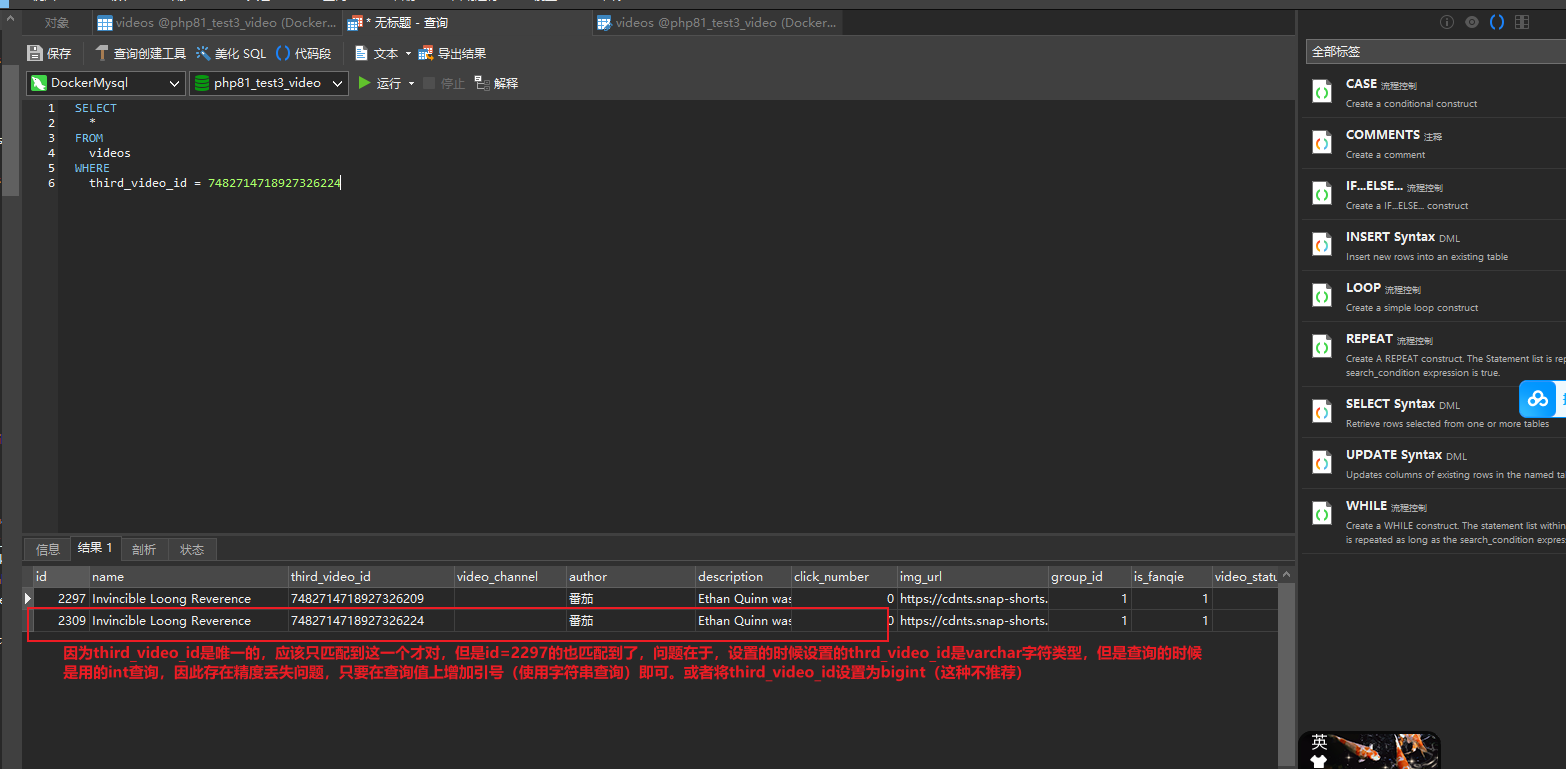
Task: Switch to videos tab with table-design pencil icon
Action: 716,22
